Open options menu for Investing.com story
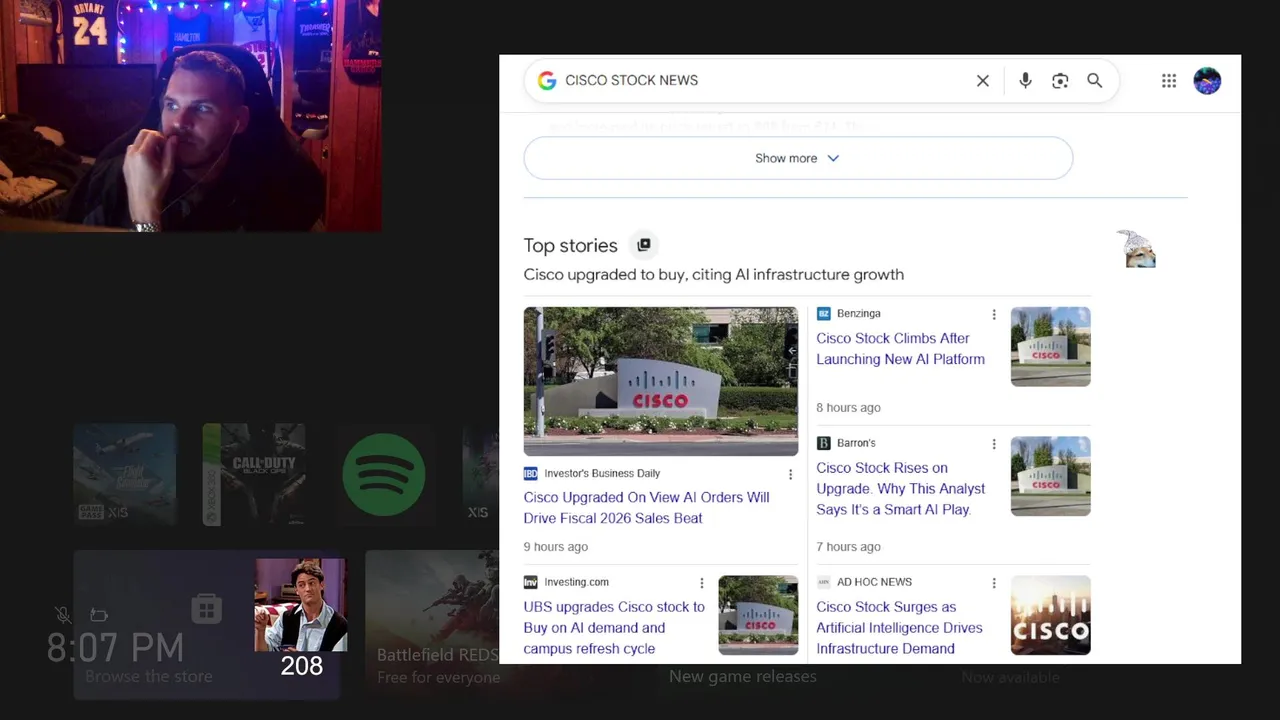 tap(702, 583)
